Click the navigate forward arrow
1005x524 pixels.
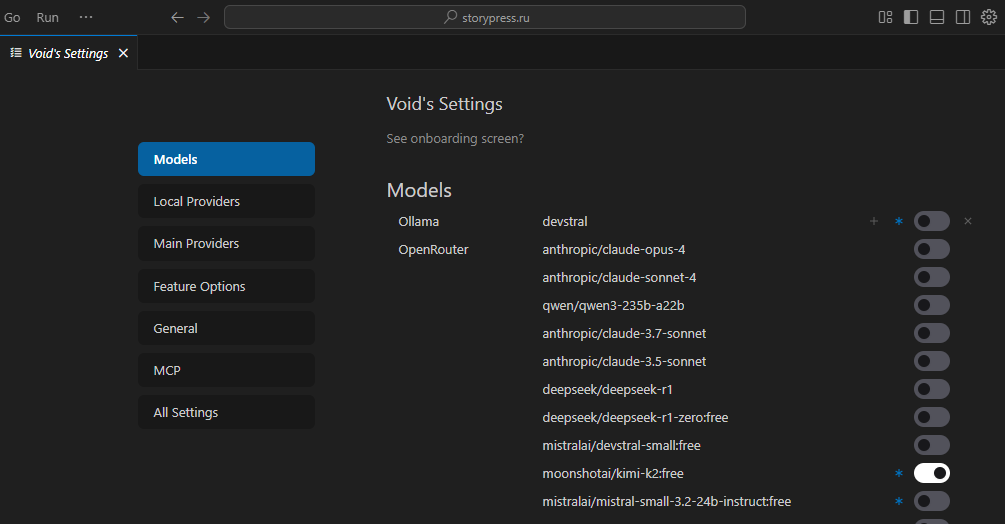point(203,17)
